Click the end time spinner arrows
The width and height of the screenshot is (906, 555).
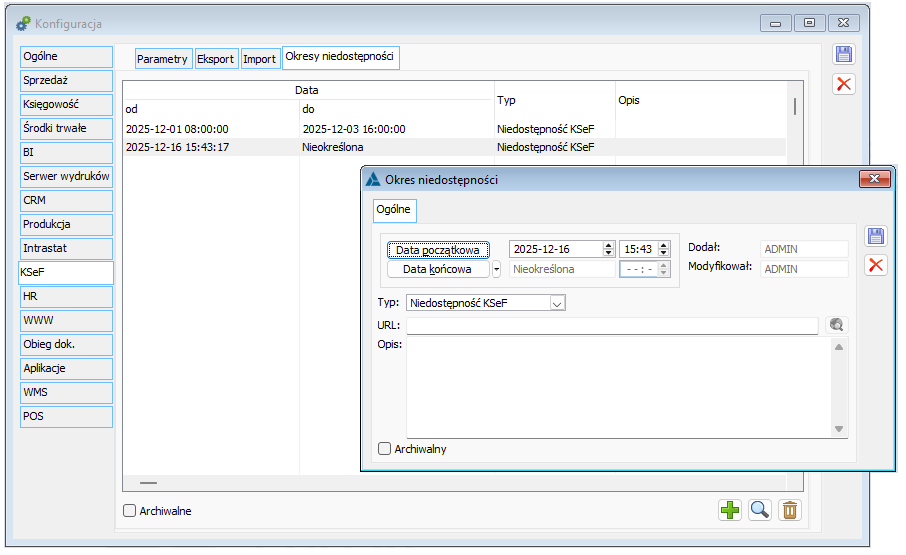(663, 269)
